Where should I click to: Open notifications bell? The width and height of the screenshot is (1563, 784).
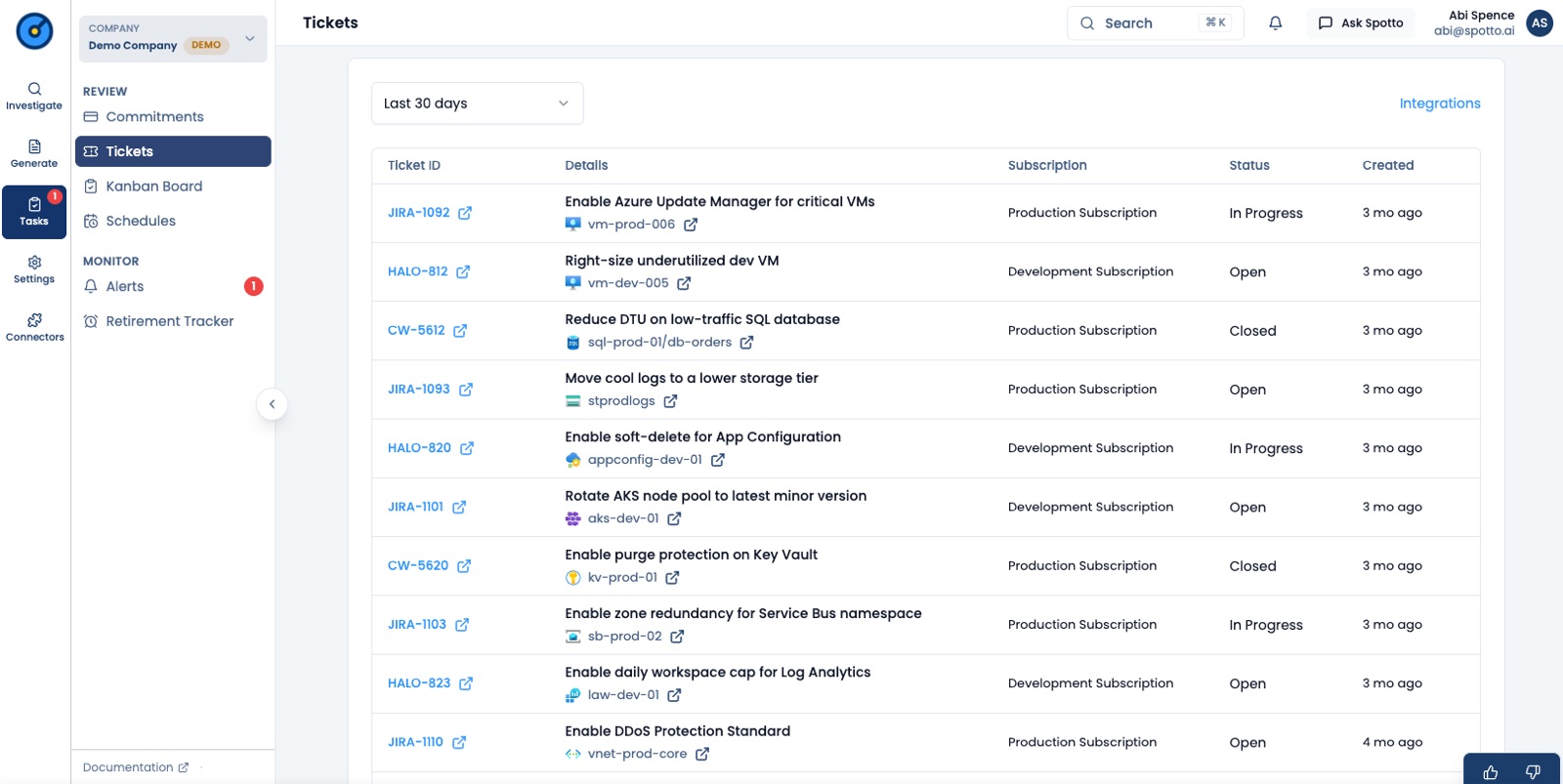1275,22
